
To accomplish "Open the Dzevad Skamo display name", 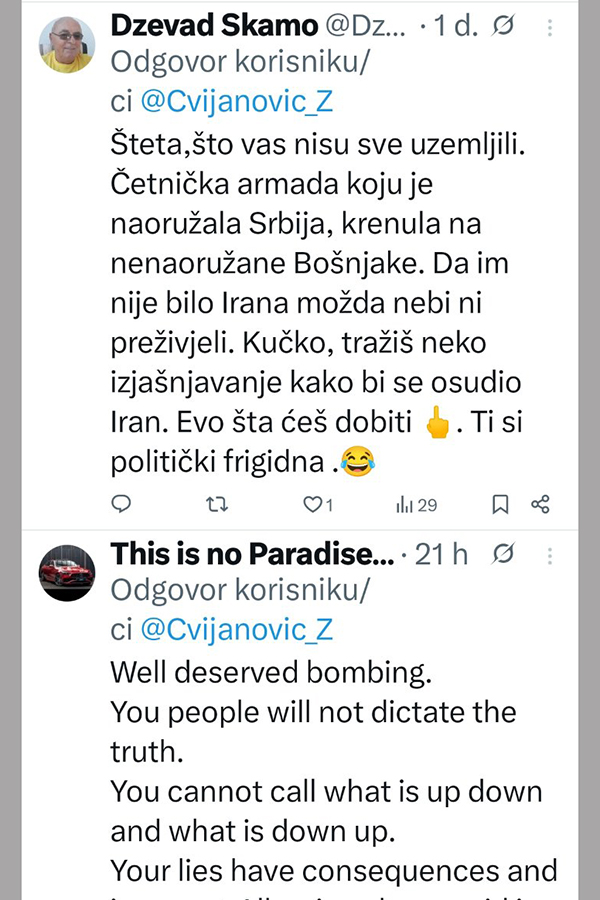I will tap(209, 24).
